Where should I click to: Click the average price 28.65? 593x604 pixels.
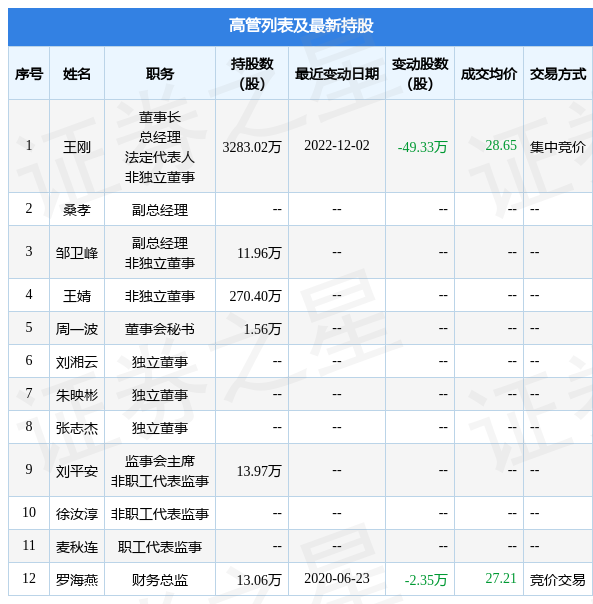(x=501, y=146)
